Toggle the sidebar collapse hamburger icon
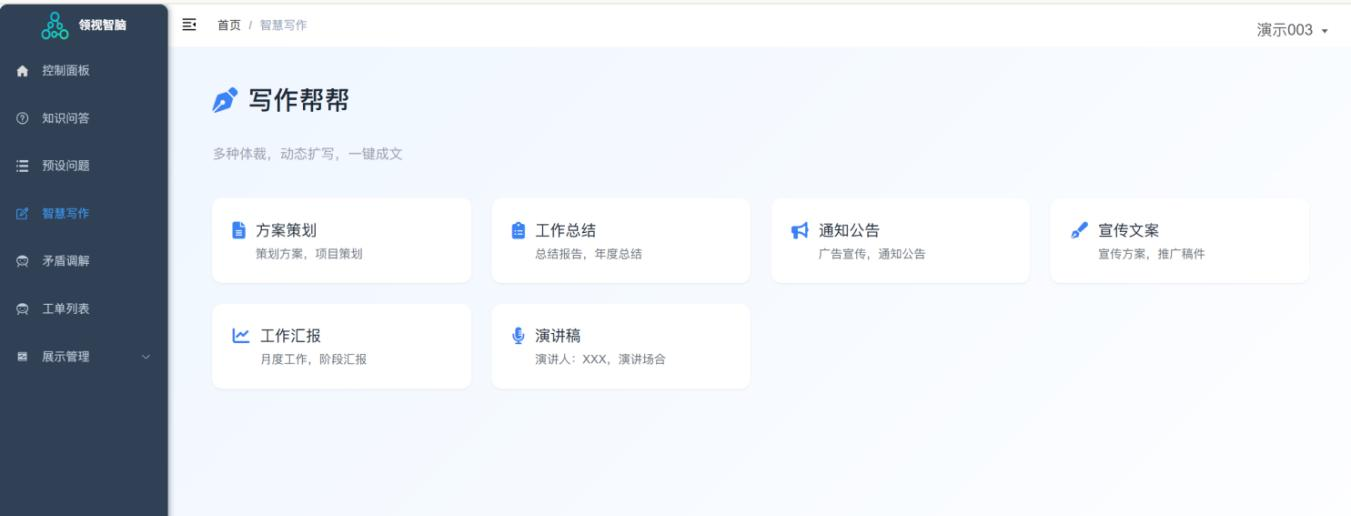The height and width of the screenshot is (516, 1351). tap(189, 24)
